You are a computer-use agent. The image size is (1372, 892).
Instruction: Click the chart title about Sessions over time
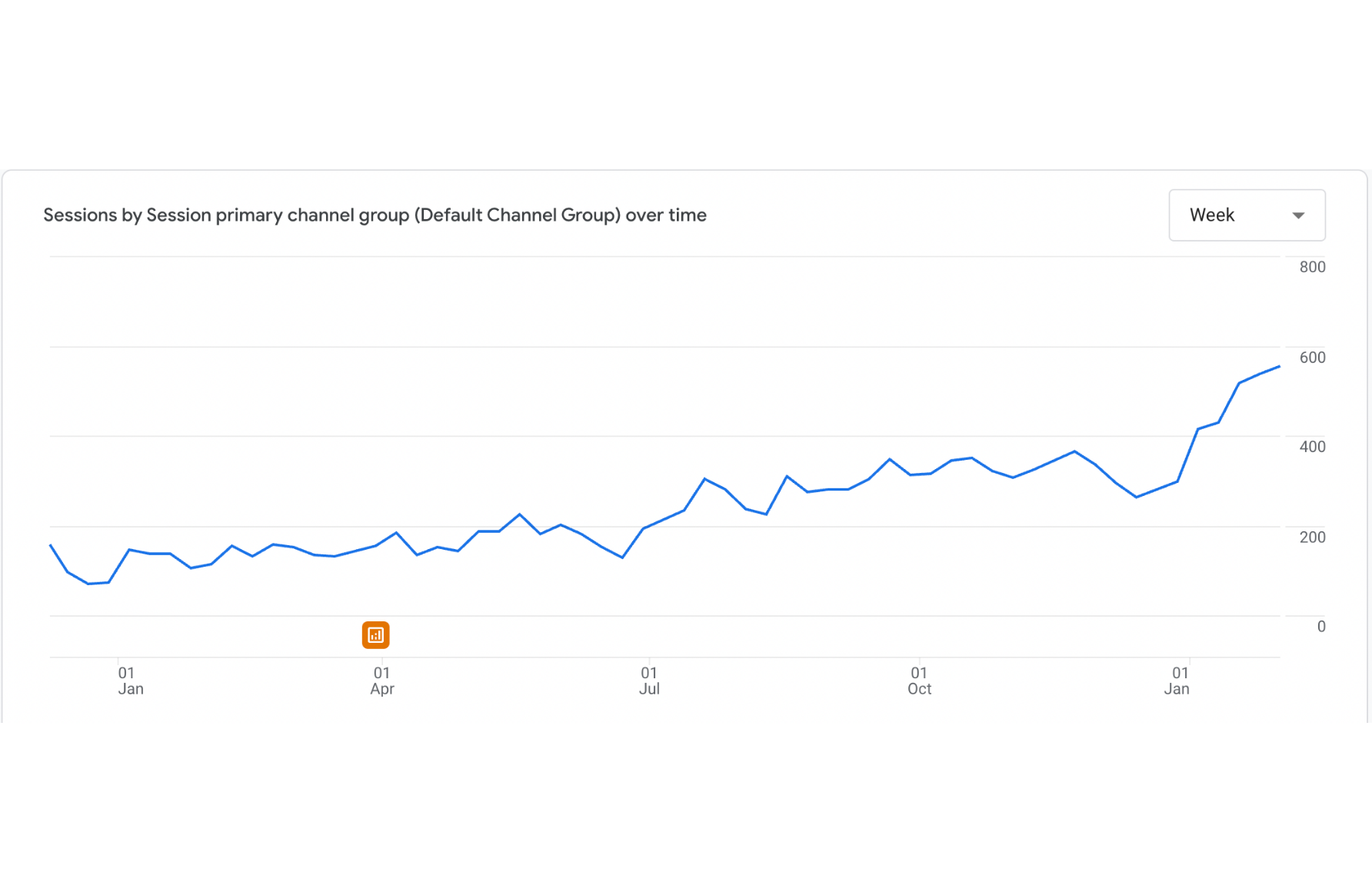pyautogui.click(x=375, y=215)
